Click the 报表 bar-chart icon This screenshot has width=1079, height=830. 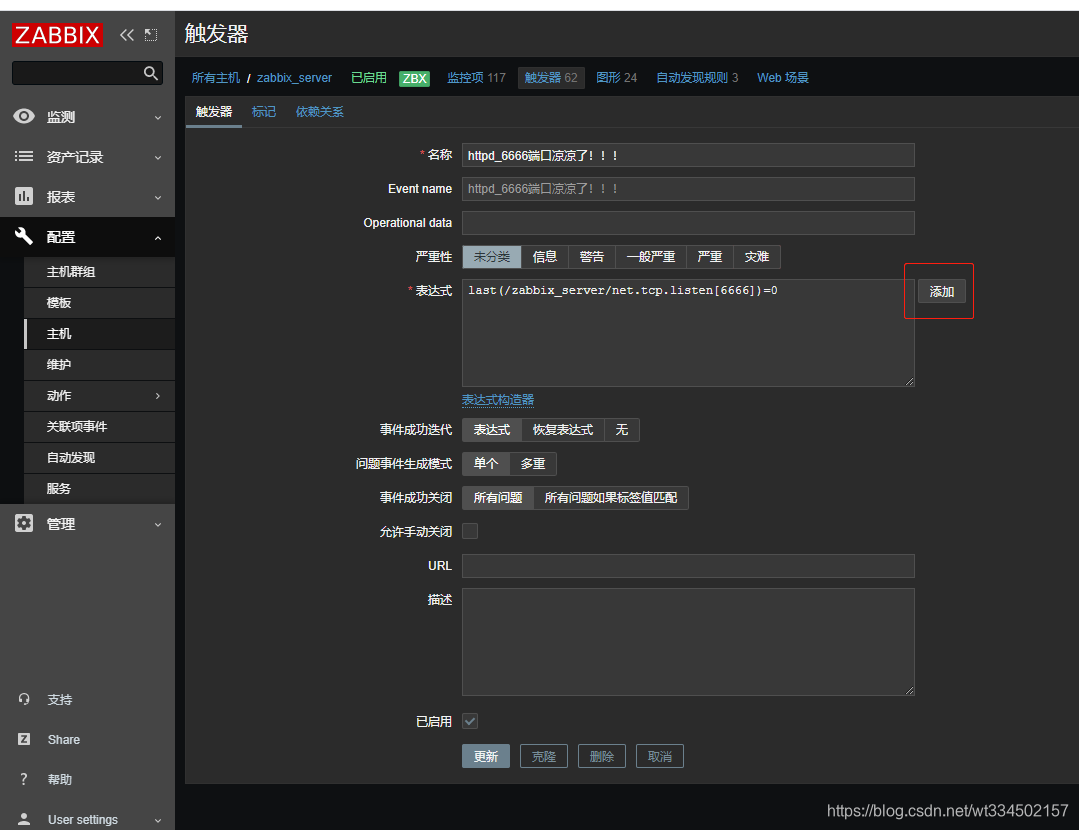click(24, 196)
